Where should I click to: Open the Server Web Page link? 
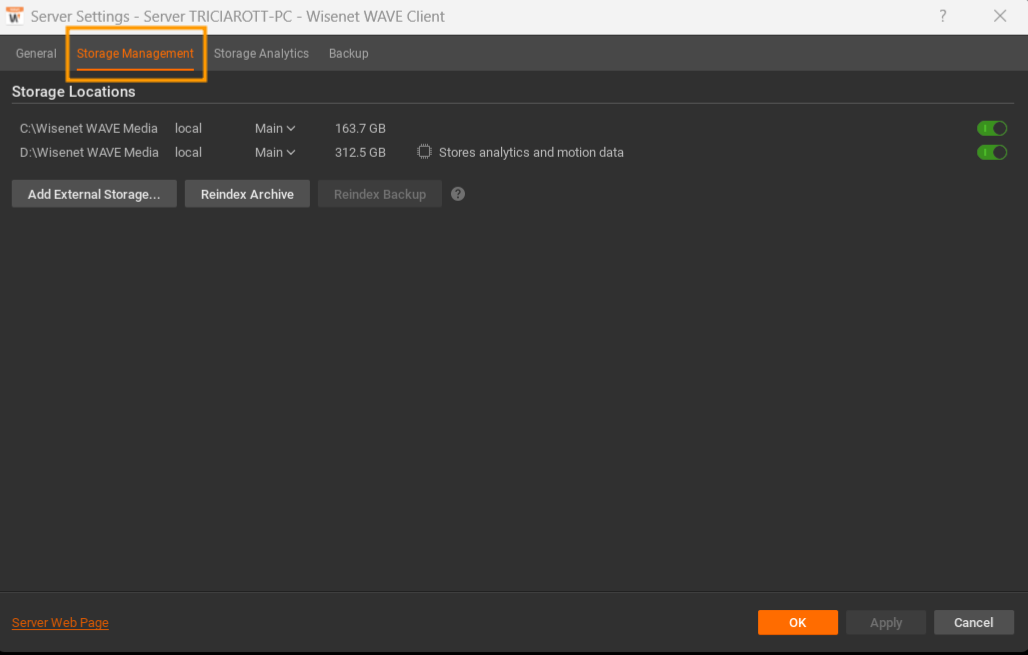pyautogui.click(x=60, y=623)
